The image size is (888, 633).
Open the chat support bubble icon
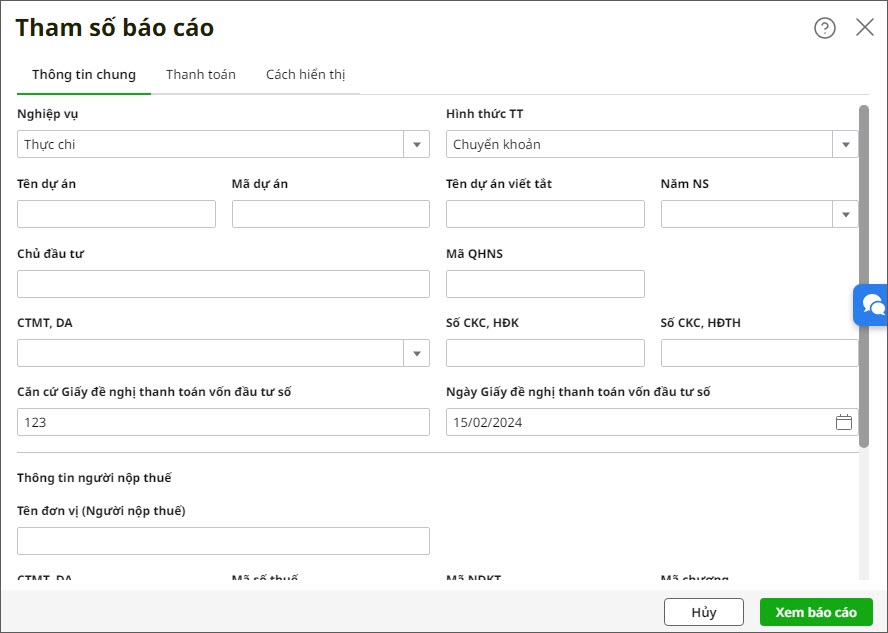[x=872, y=305]
